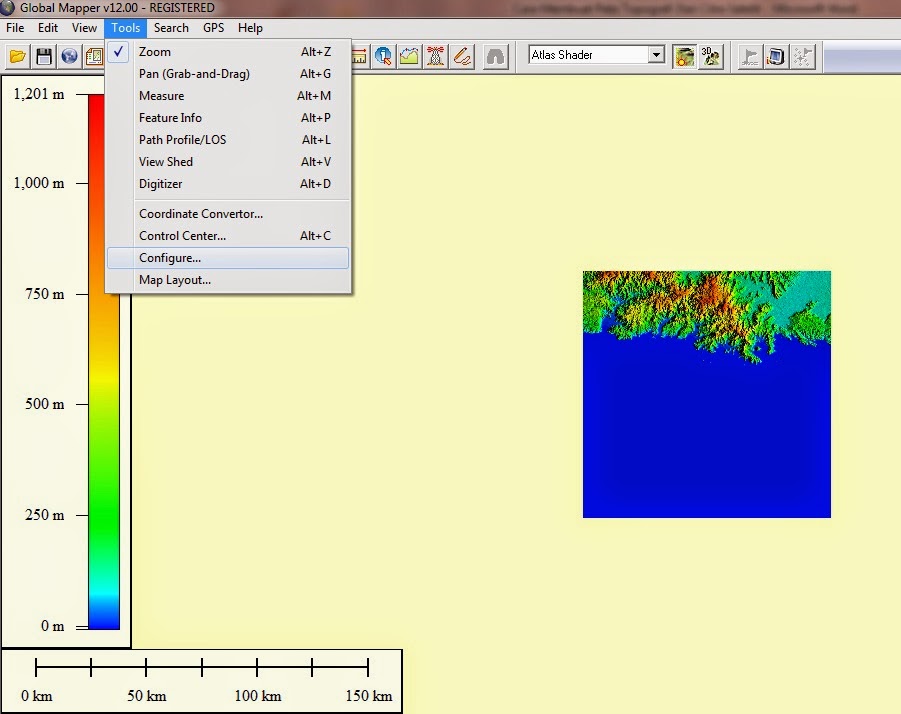Open the Atlas Shader dropdown arrow

tap(656, 55)
